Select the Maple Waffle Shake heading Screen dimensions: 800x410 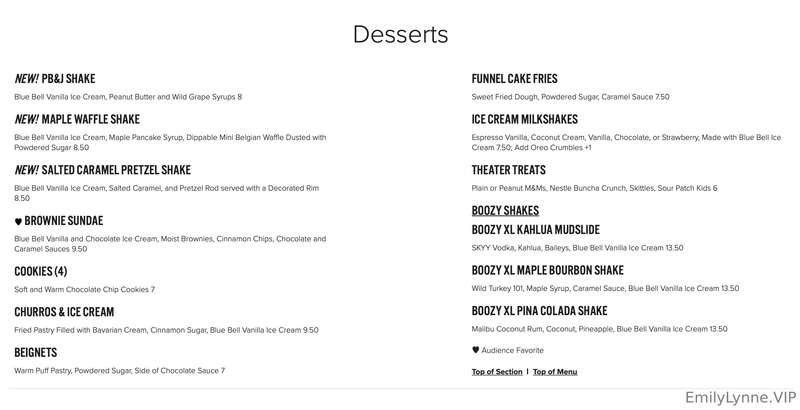tap(77, 119)
